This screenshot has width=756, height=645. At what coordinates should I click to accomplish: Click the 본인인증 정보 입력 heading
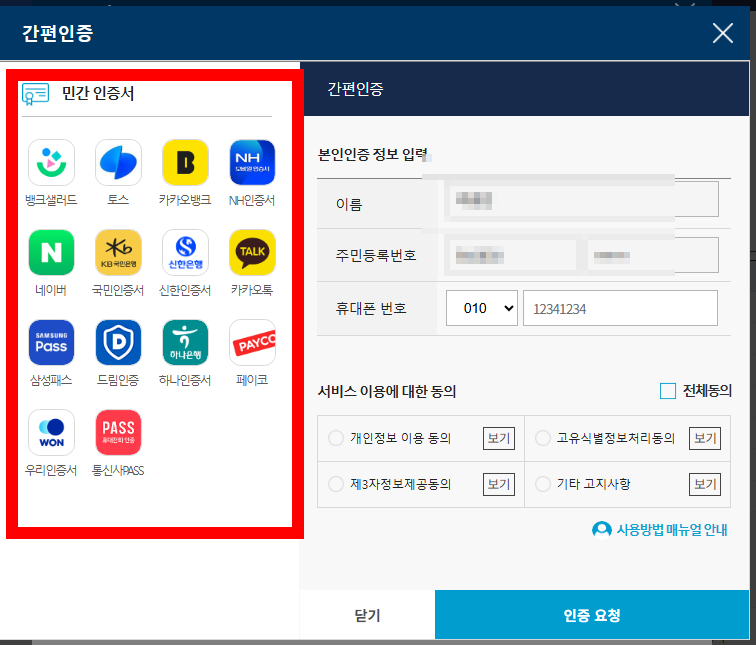tap(373, 154)
